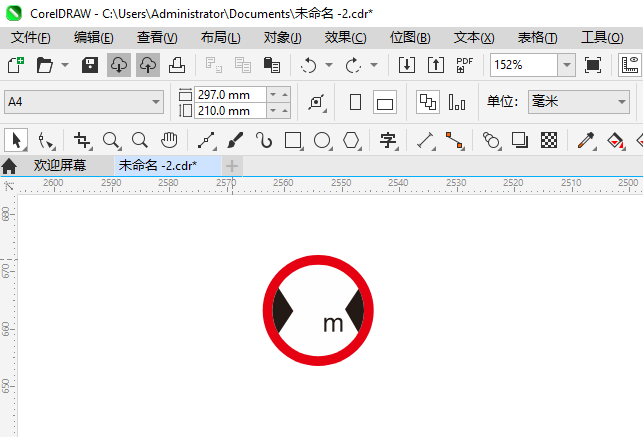The width and height of the screenshot is (643, 437).
Task: Open the 工具(O) menu
Action: coord(602,38)
